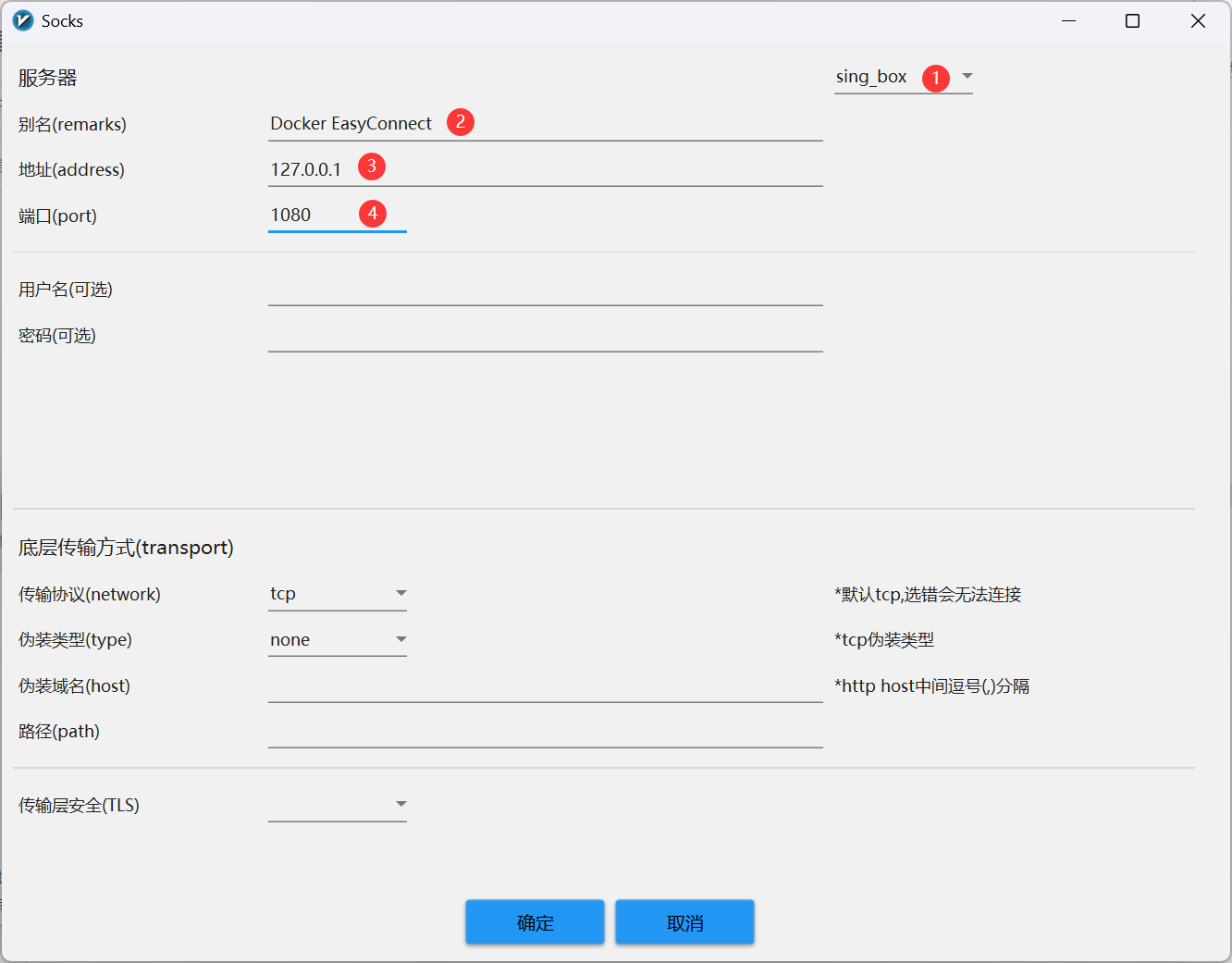Image resolution: width=1232 pixels, height=963 pixels.
Task: Click the camouflage host input field
Action: coord(546,685)
